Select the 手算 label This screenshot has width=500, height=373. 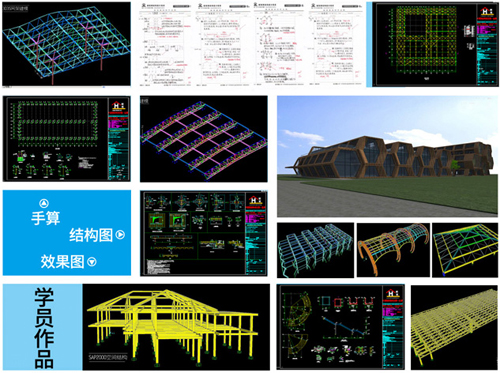point(46,219)
